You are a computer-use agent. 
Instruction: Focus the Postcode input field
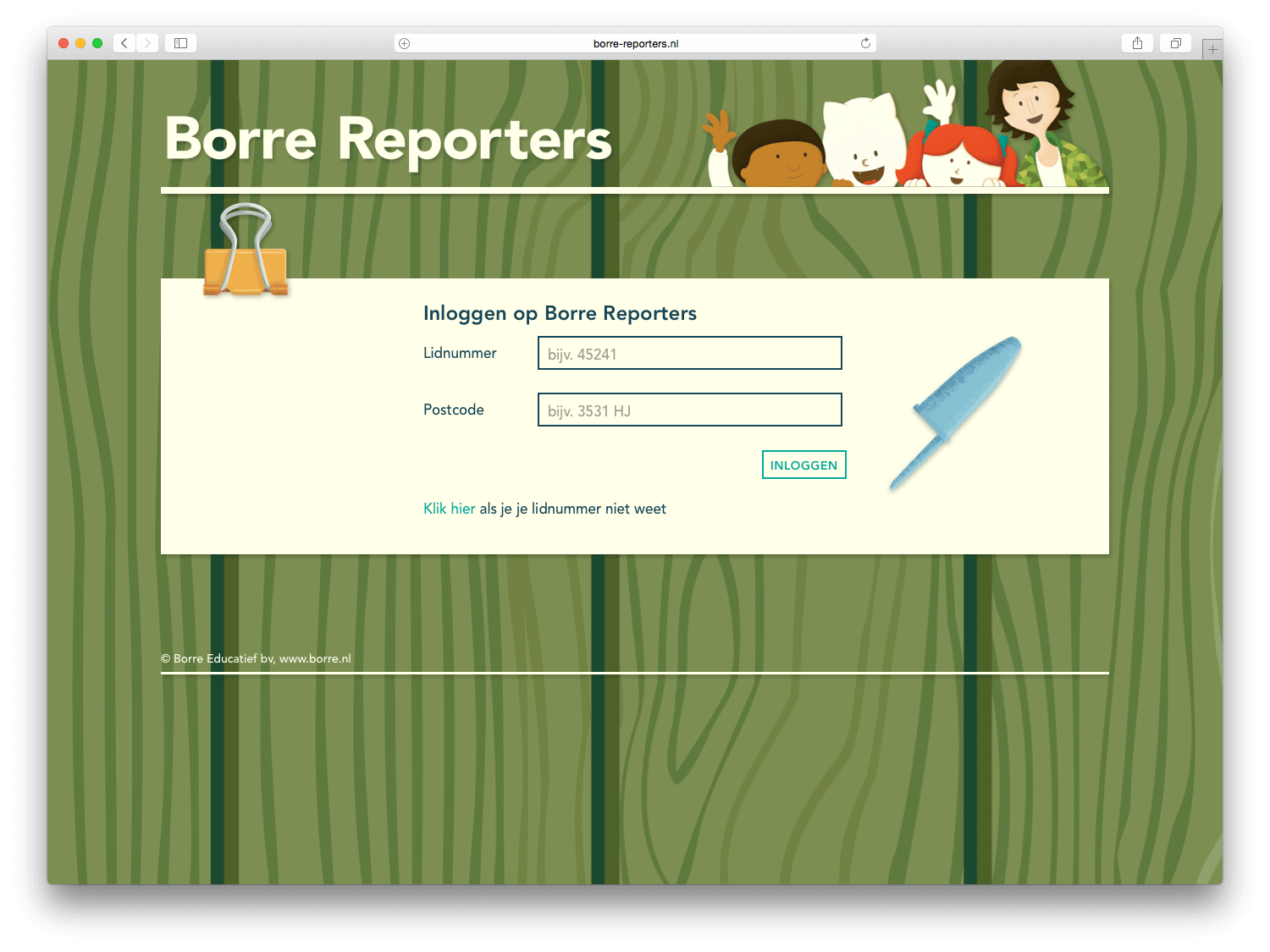(x=690, y=410)
